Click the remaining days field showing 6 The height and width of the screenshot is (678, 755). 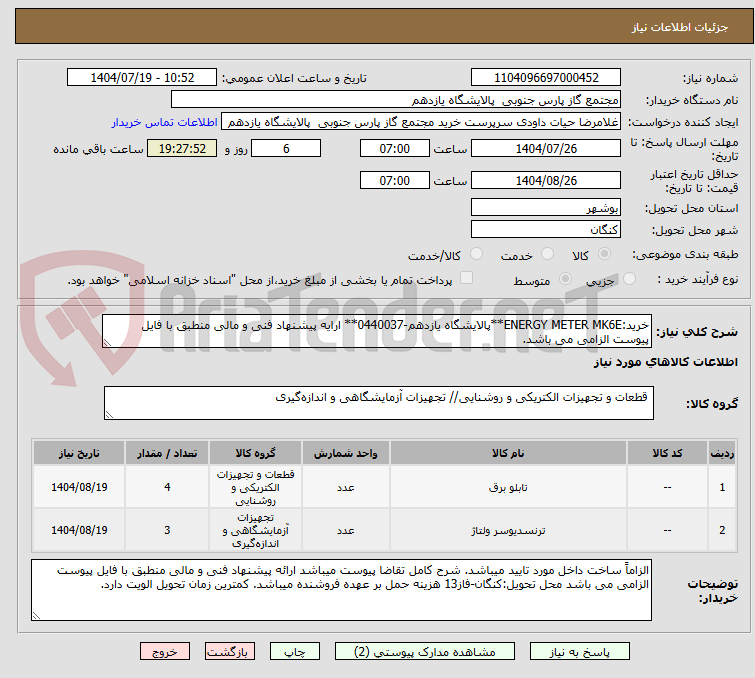pos(286,148)
